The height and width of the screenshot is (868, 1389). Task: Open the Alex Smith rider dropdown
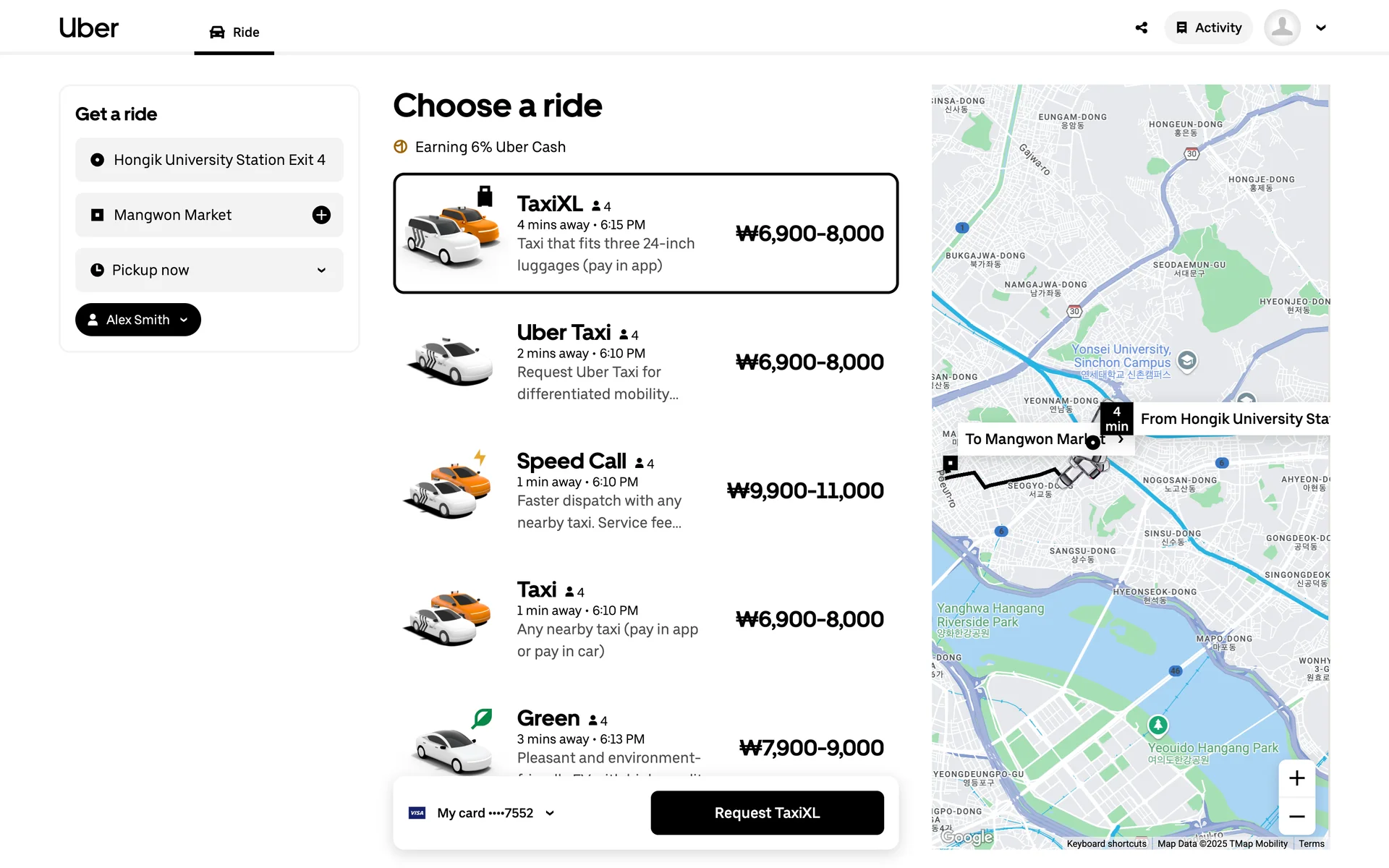point(138,320)
